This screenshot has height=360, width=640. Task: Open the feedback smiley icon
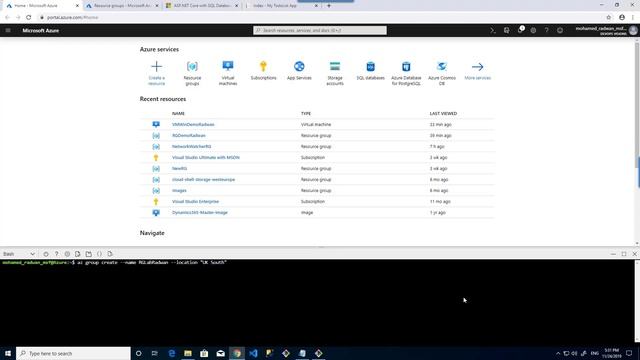point(560,30)
